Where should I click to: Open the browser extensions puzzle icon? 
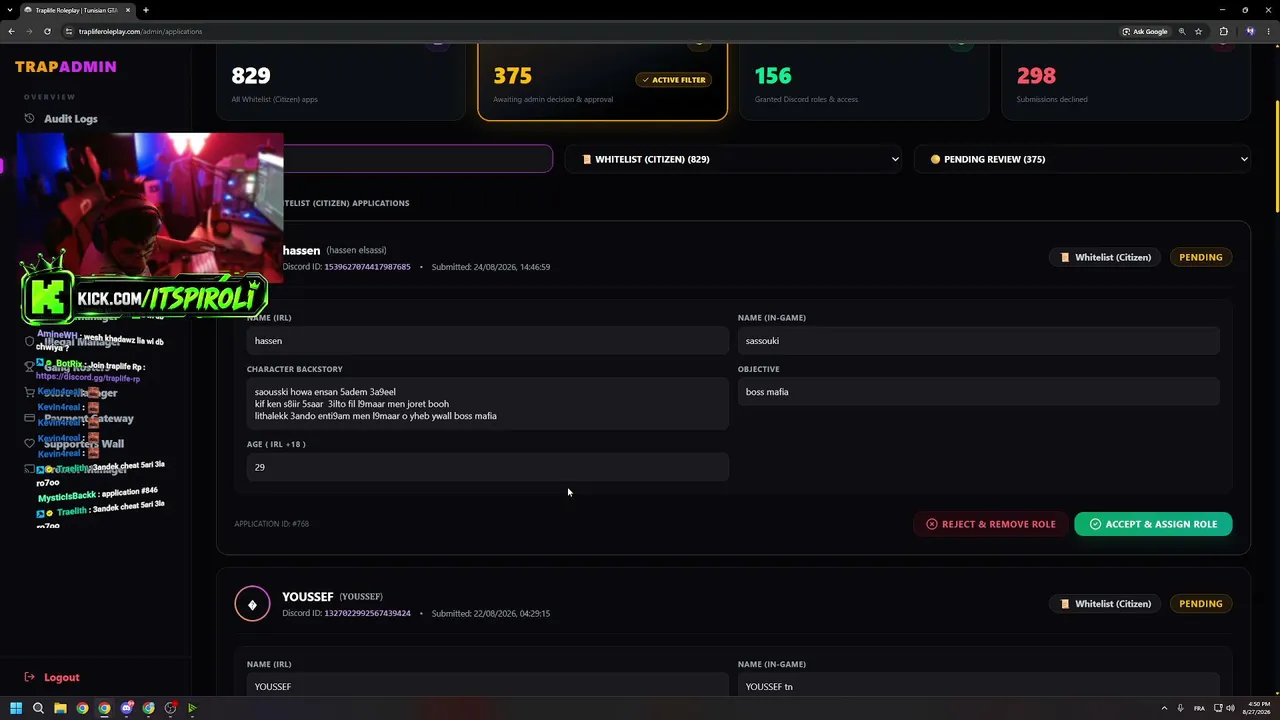1223,31
